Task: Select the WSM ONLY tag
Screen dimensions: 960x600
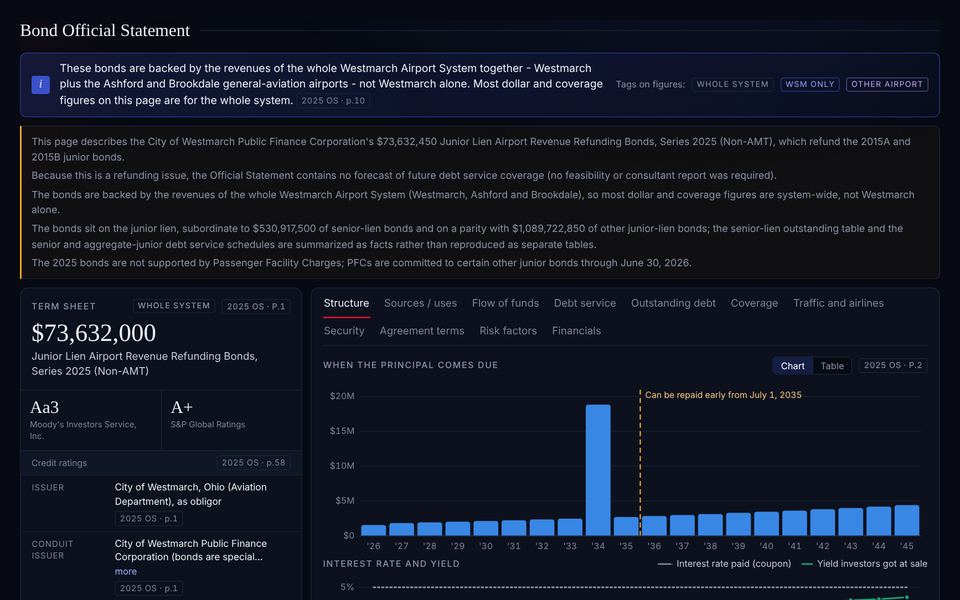Action: (x=809, y=84)
